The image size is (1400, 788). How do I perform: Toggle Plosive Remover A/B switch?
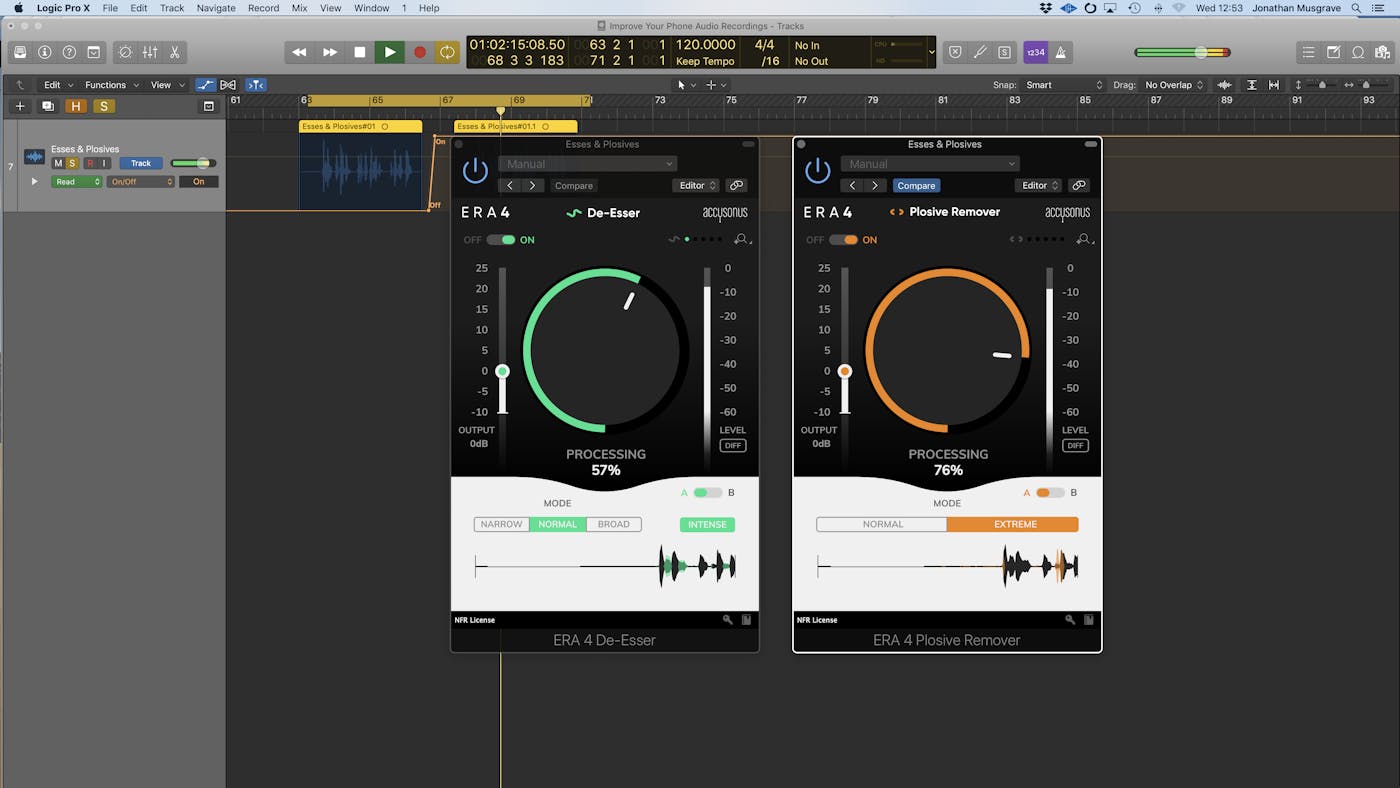coord(1050,493)
